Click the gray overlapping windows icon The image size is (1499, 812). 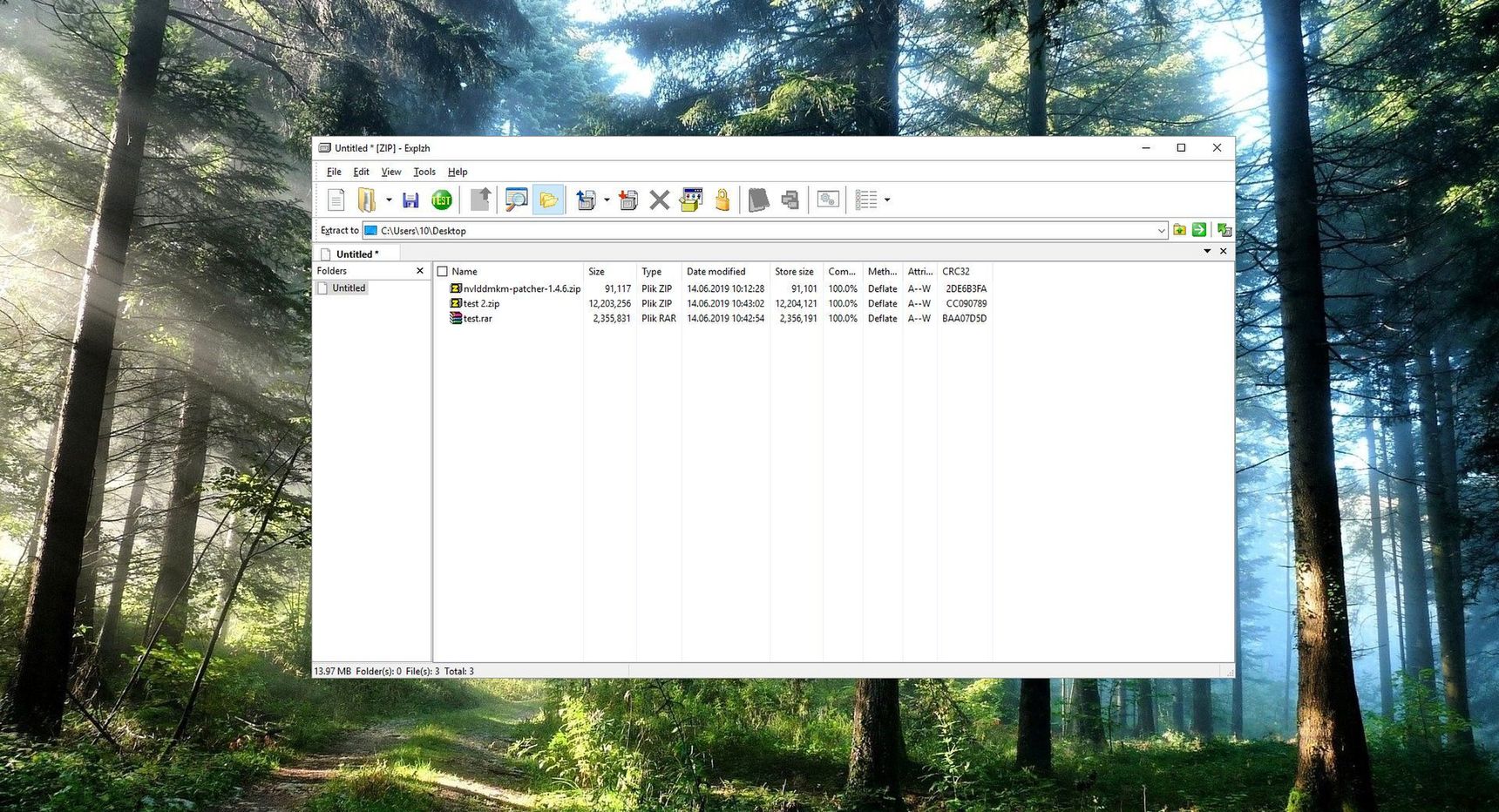(790, 200)
